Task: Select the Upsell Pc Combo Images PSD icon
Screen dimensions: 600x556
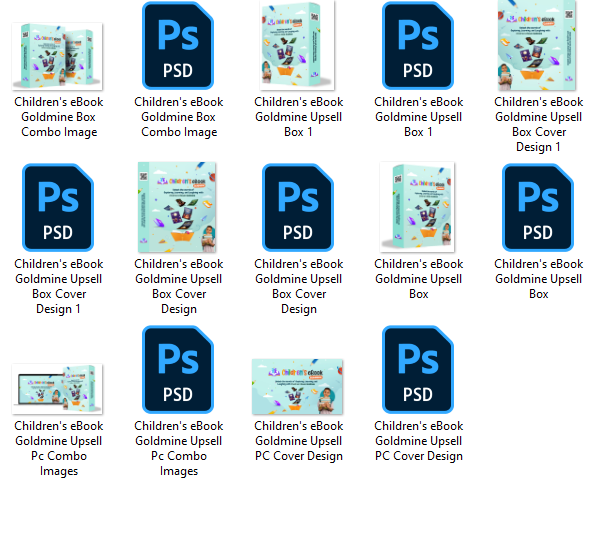Action: (x=178, y=369)
